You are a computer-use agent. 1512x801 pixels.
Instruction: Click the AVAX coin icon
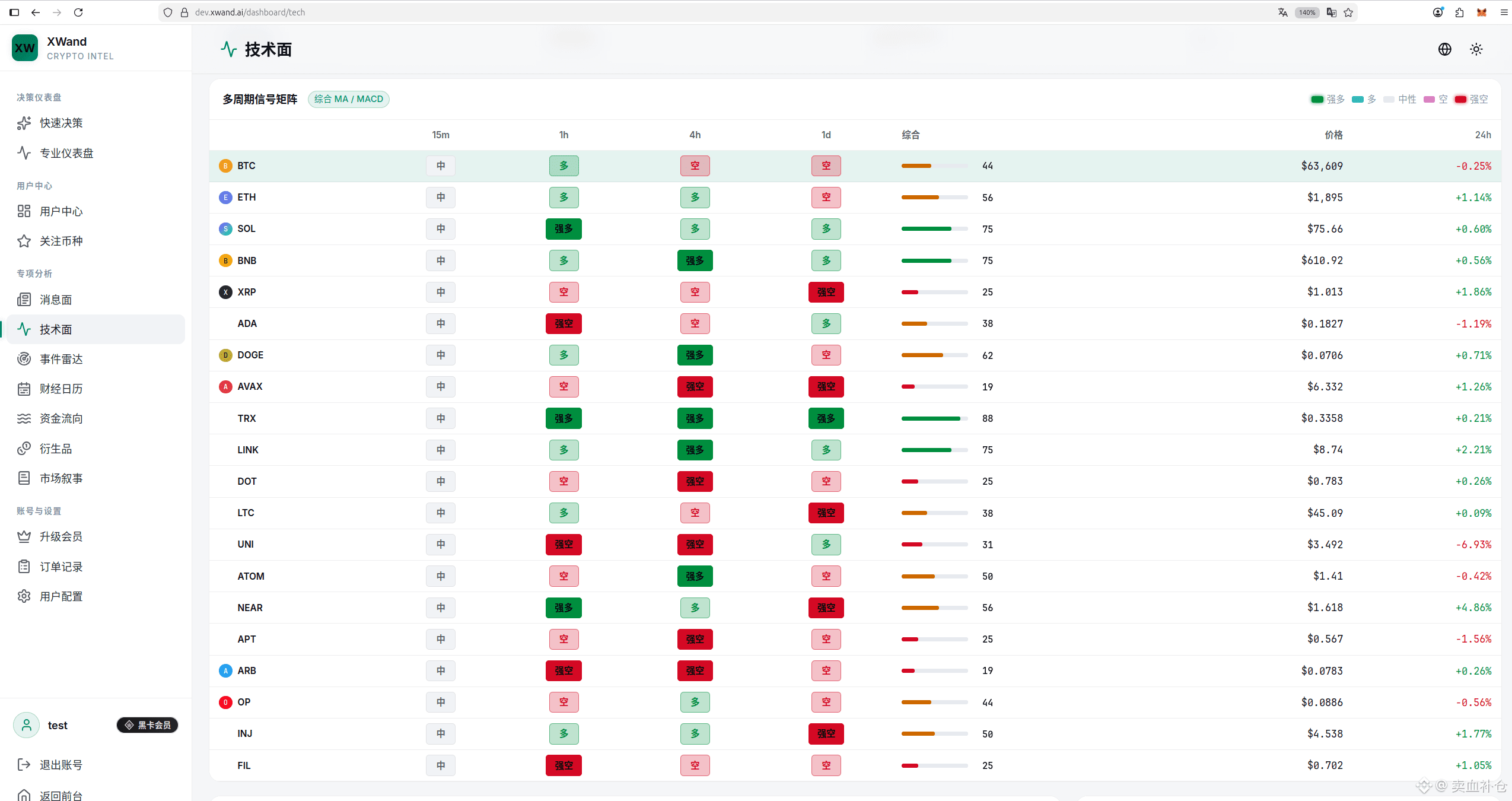click(x=225, y=386)
